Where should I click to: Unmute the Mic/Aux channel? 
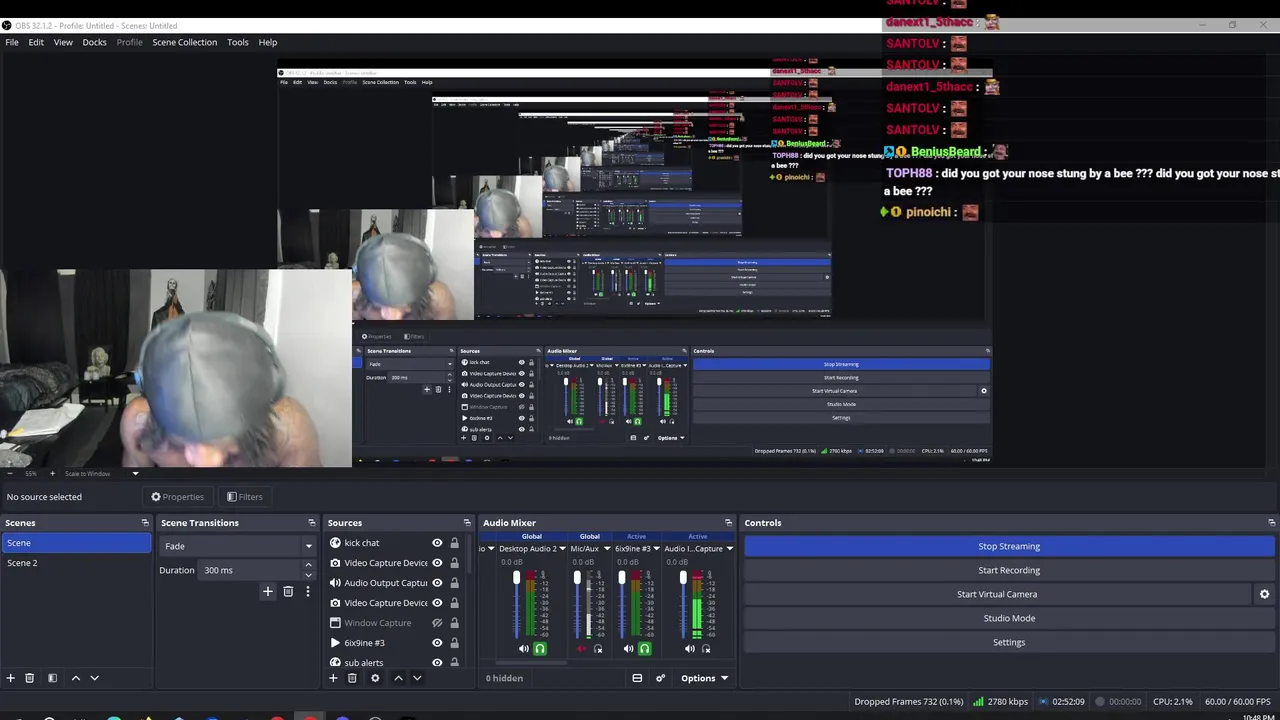tap(582, 649)
